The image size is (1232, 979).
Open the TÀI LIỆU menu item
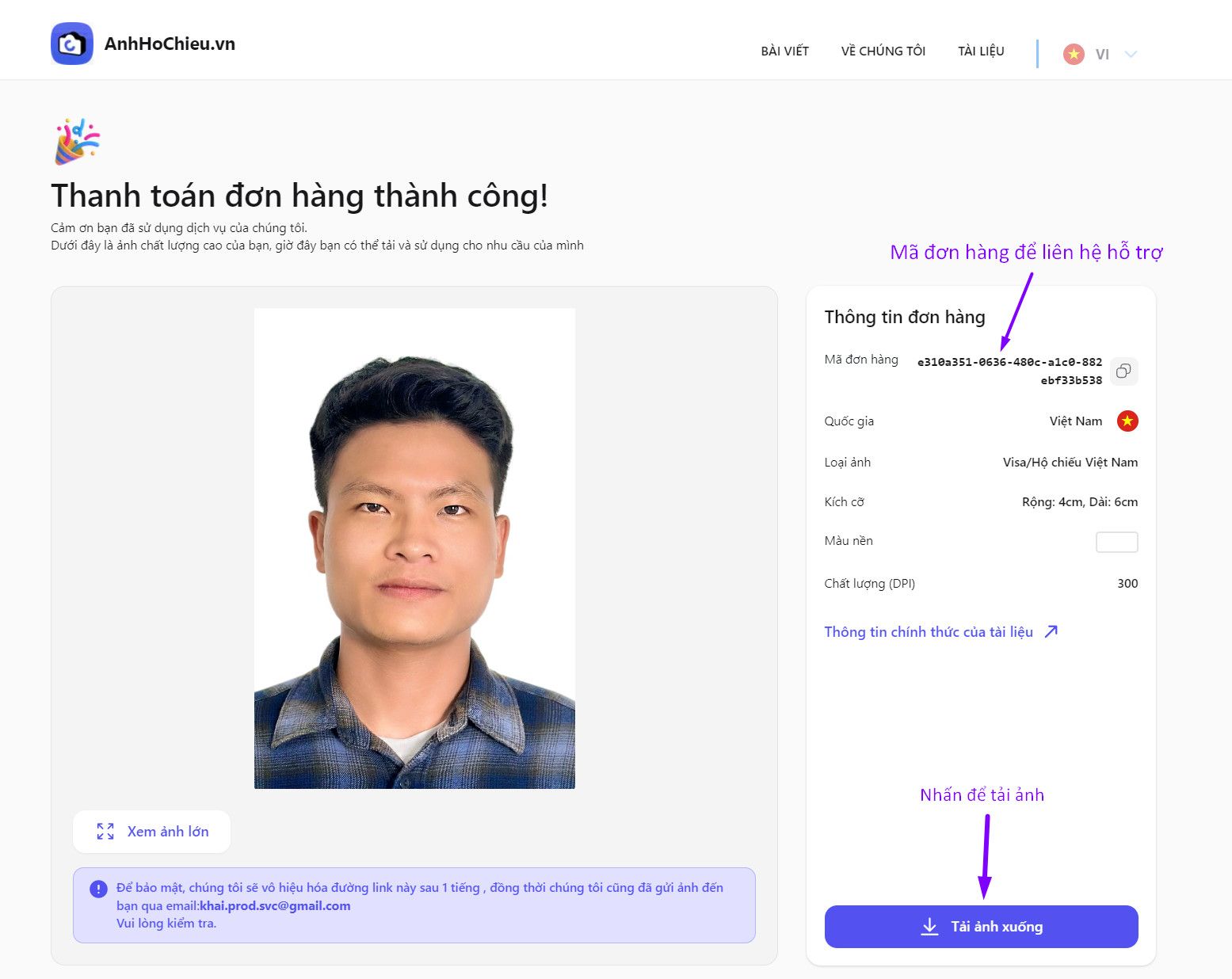point(981,51)
